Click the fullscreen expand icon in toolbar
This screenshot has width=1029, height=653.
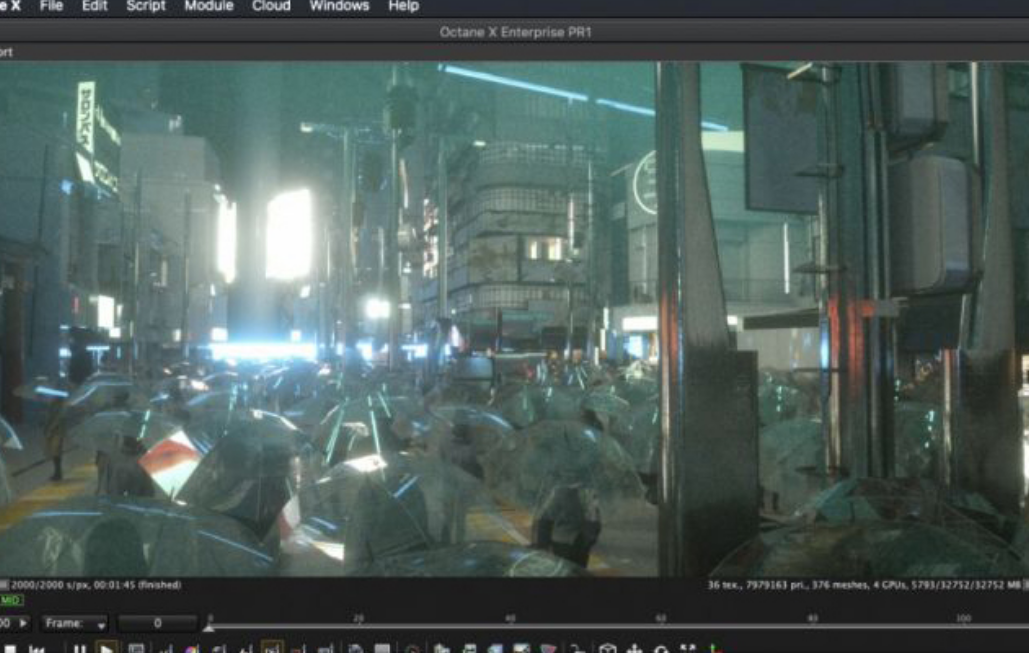(x=688, y=649)
